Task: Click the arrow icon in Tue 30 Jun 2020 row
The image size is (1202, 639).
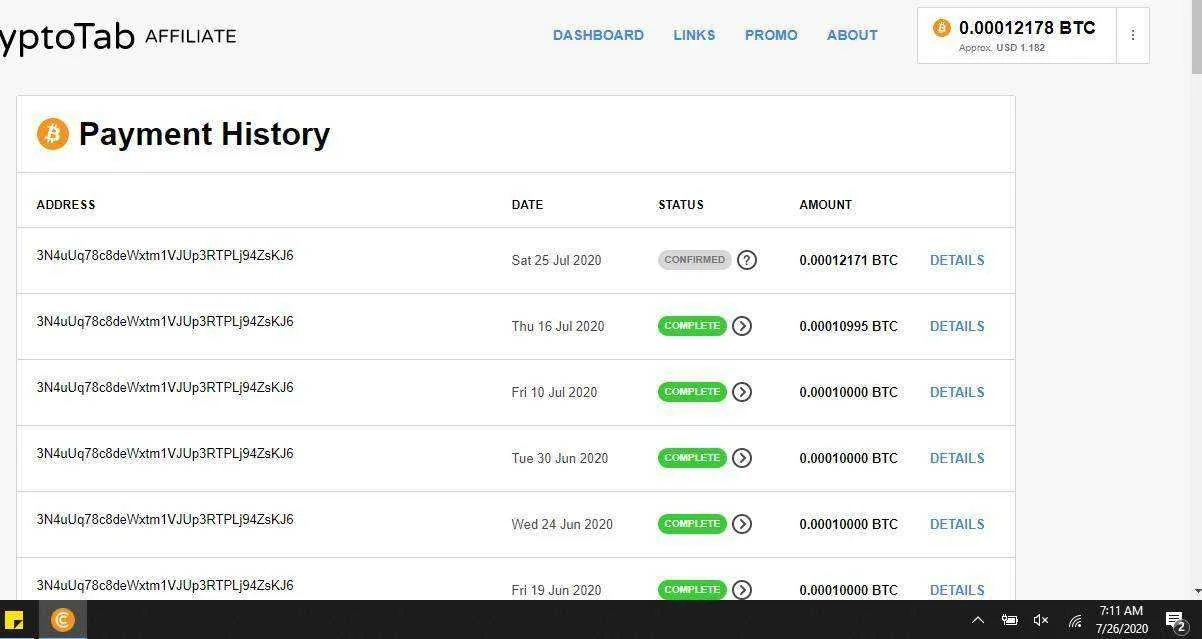Action: click(x=742, y=458)
